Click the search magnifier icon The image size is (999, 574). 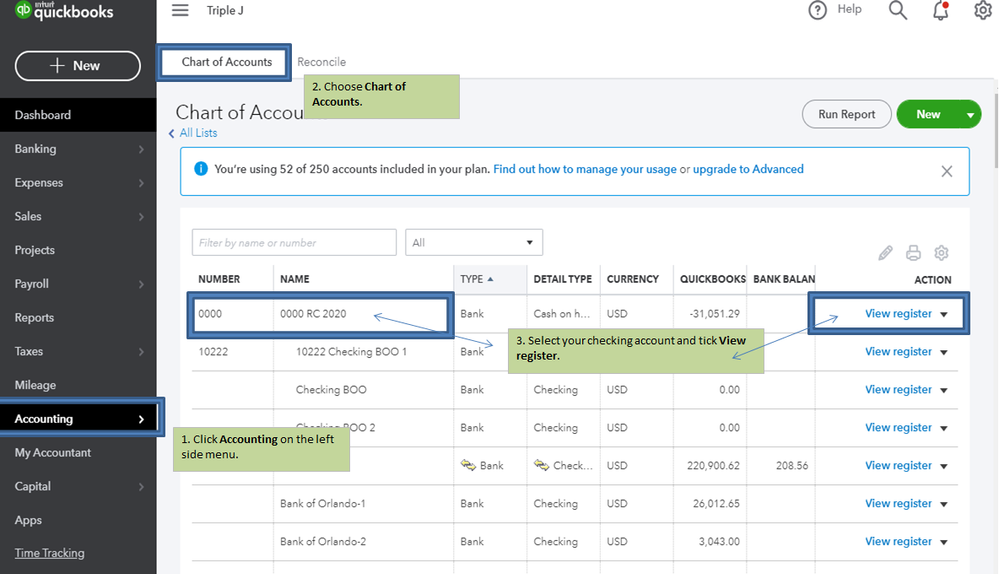[x=898, y=10]
